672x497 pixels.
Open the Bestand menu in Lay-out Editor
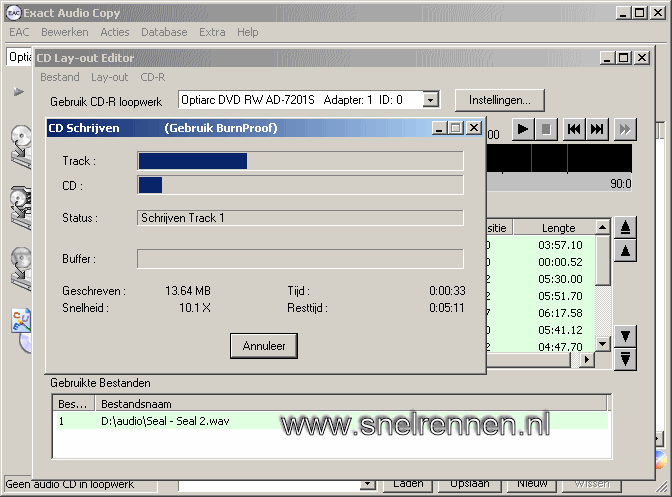coord(60,77)
